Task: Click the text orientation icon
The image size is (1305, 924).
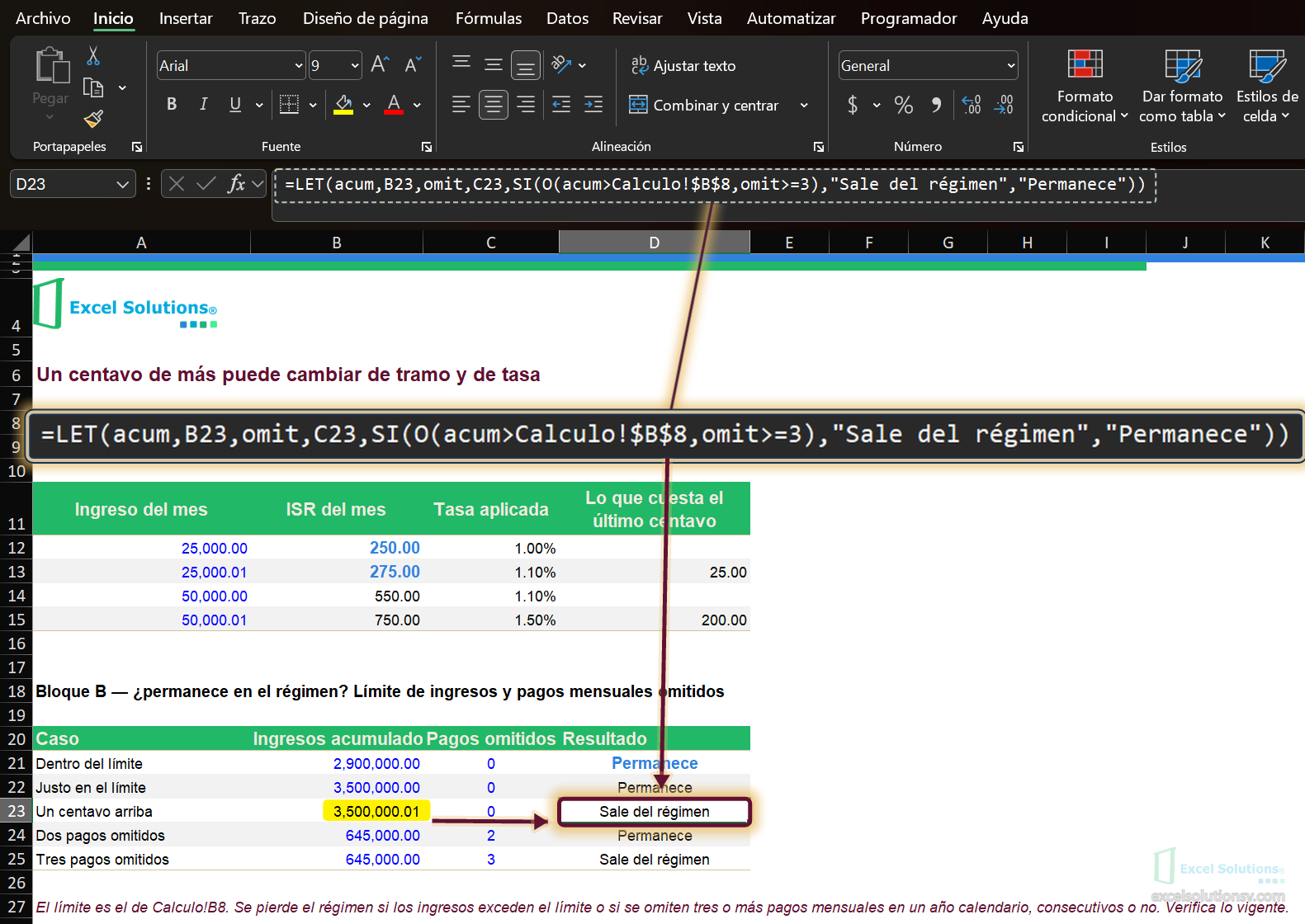Action: click(561, 64)
